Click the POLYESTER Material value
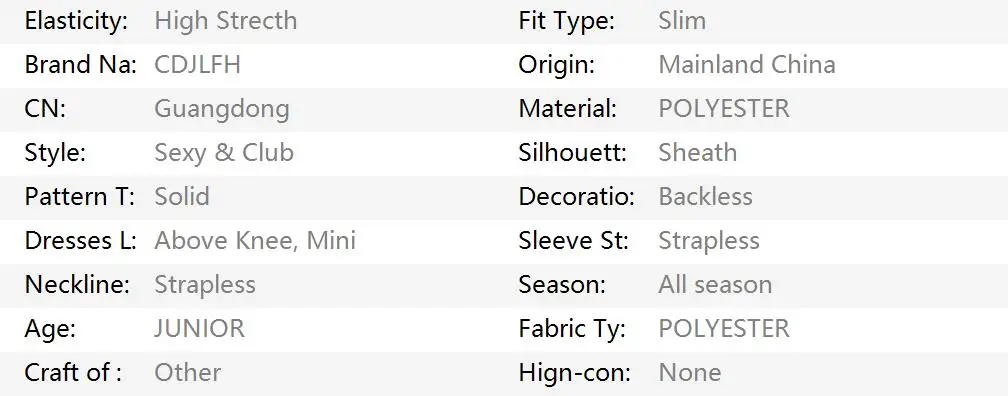 (x=724, y=109)
